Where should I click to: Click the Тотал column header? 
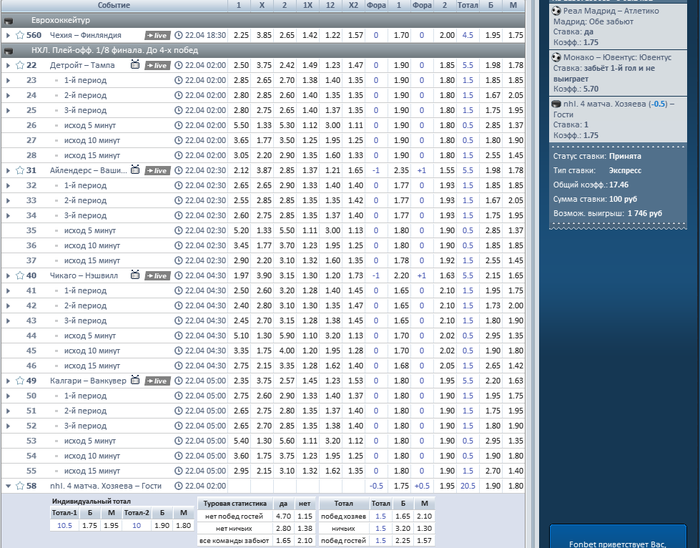(467, 5)
